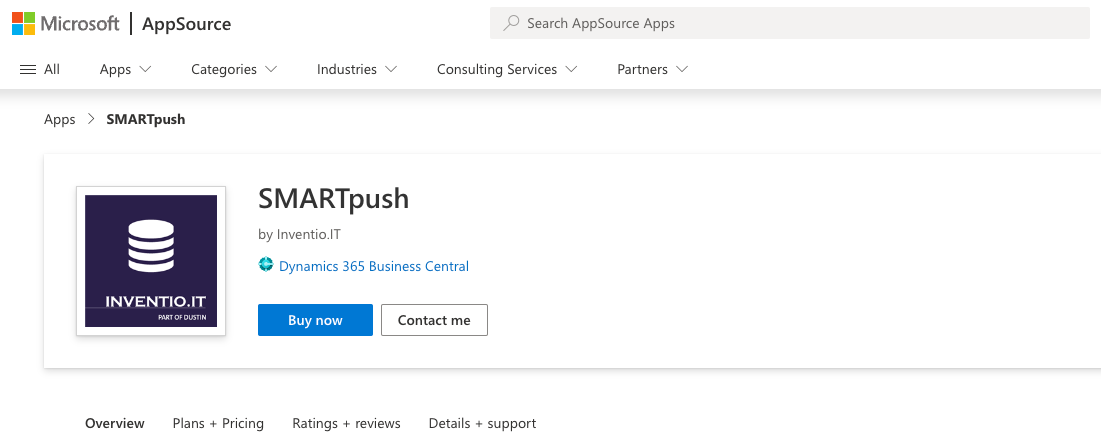Screen dimensions: 1101x441
Task: Select the Details + support tab
Action: [482, 423]
